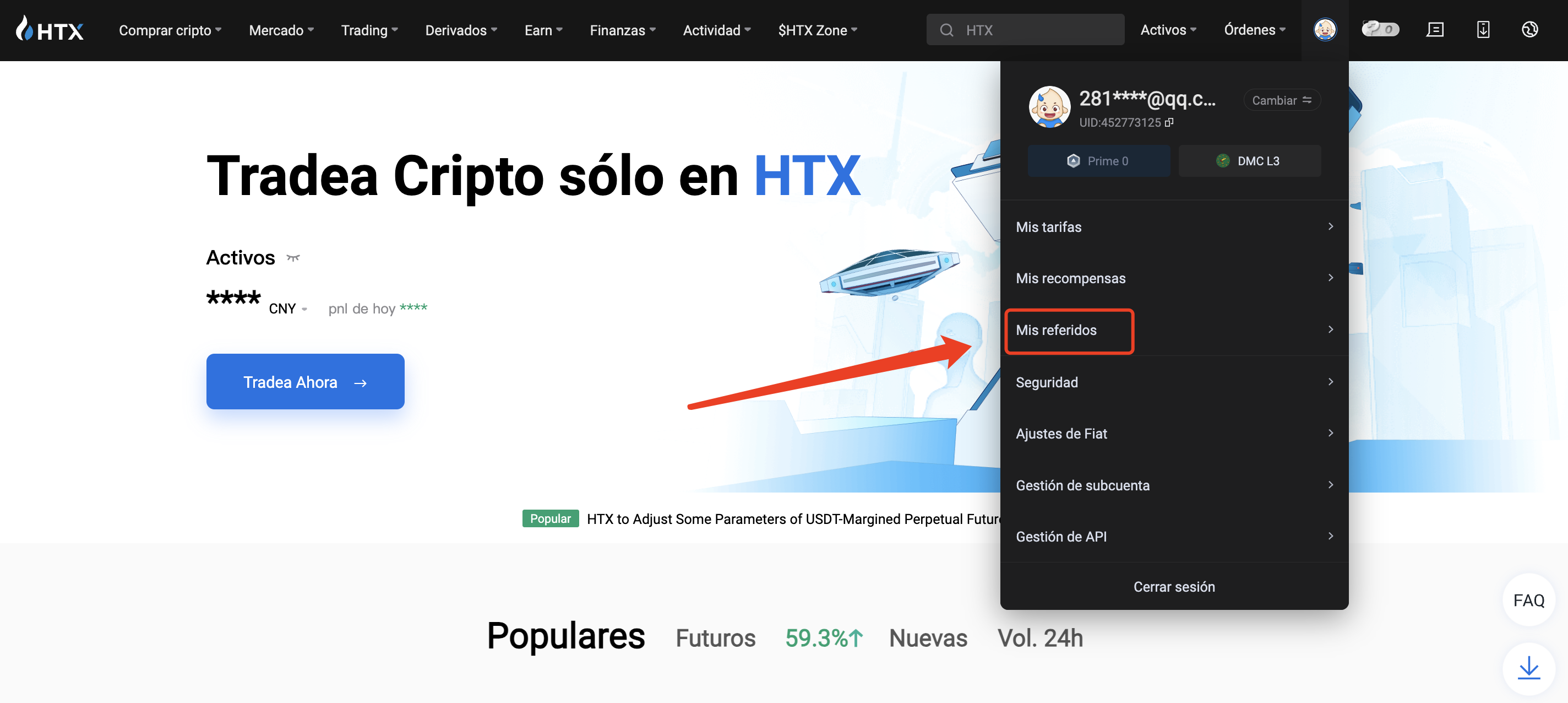Screen dimensions: 1568x703
Task: Open Gestión de subcuenta menu entry
Action: click(1174, 485)
